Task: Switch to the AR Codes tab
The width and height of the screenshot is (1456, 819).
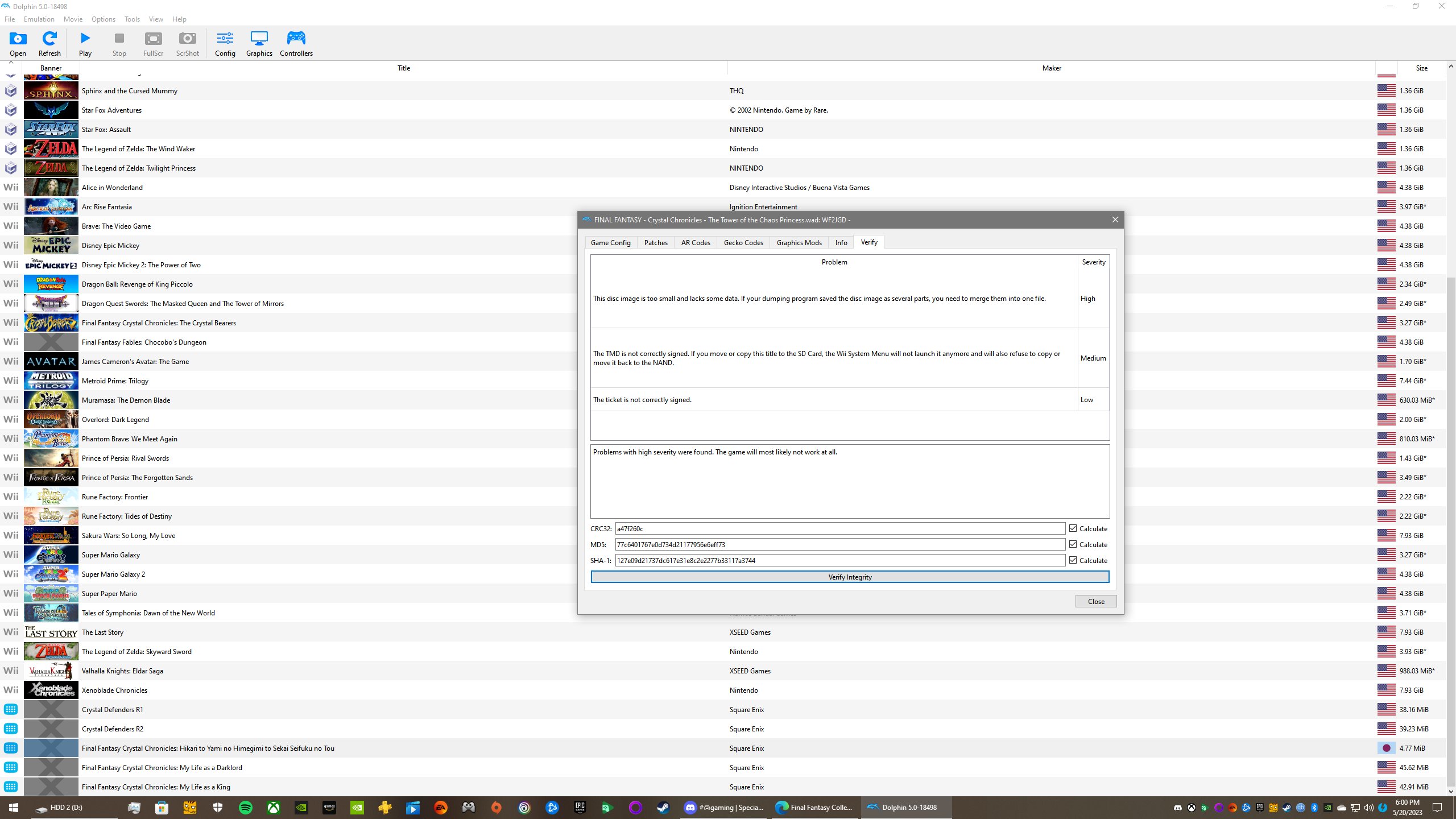Action: (696, 243)
